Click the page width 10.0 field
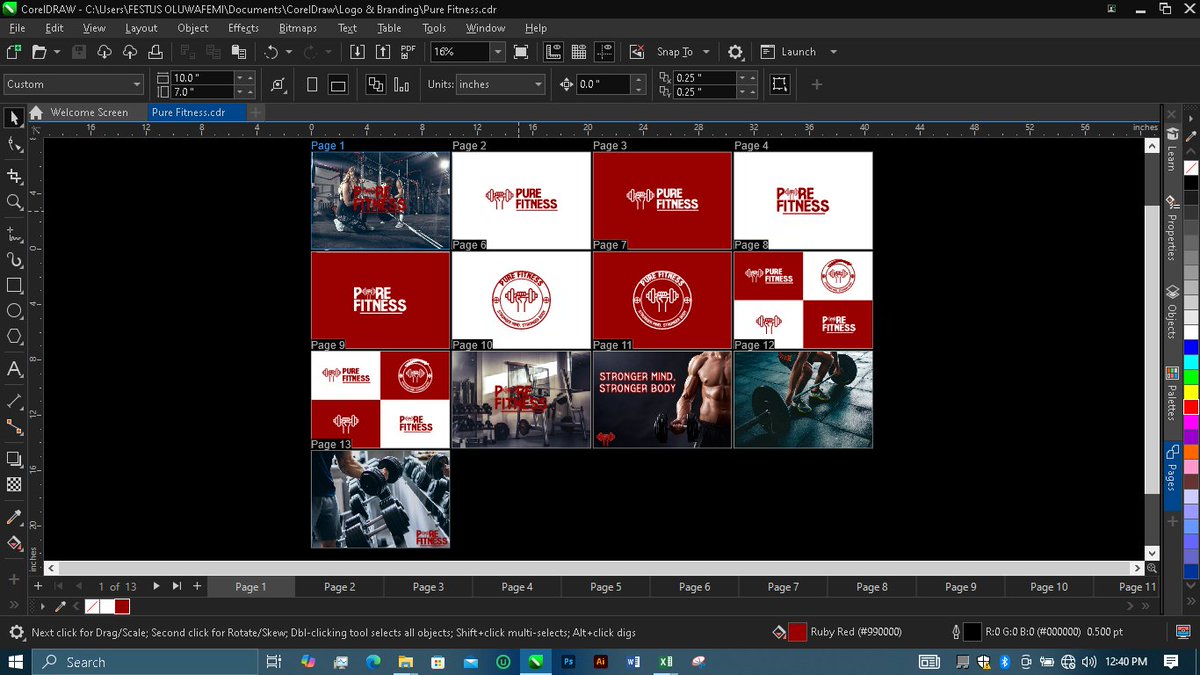Image resolution: width=1200 pixels, height=675 pixels. click(x=203, y=78)
